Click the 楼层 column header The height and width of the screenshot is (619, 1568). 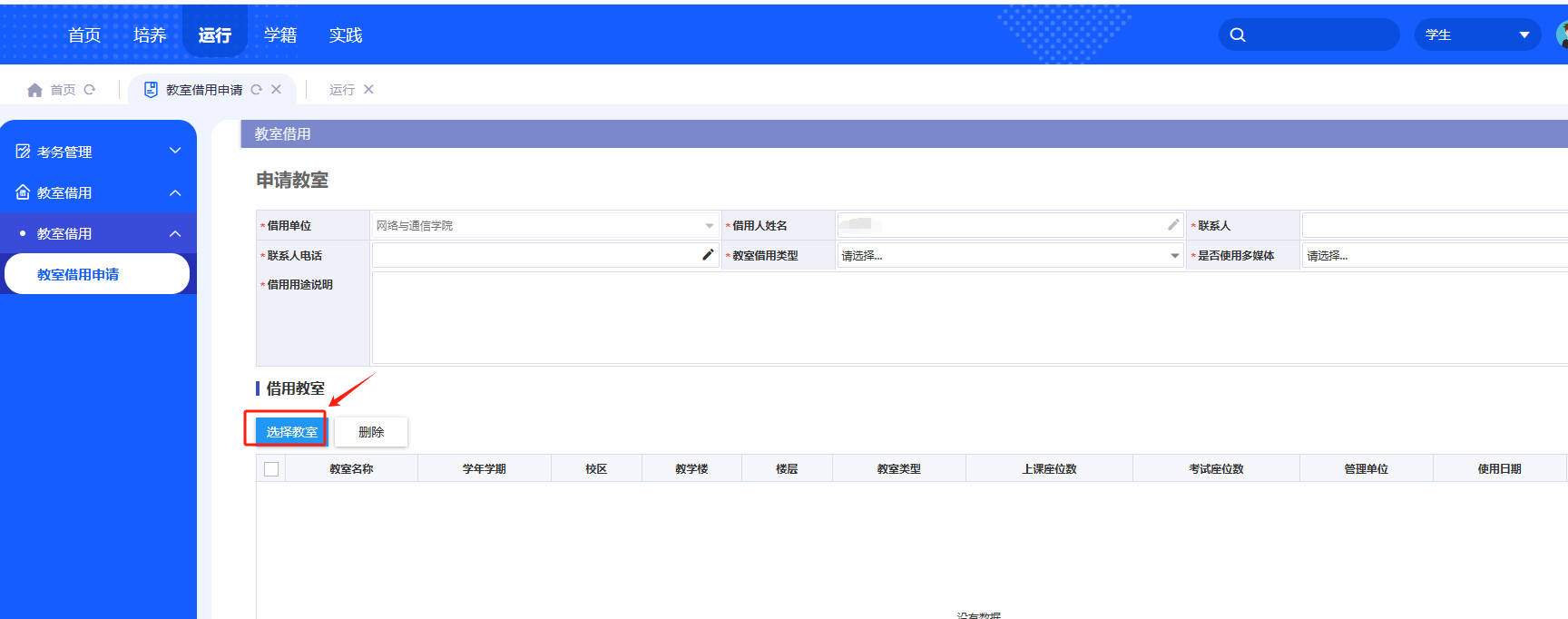tap(787, 469)
